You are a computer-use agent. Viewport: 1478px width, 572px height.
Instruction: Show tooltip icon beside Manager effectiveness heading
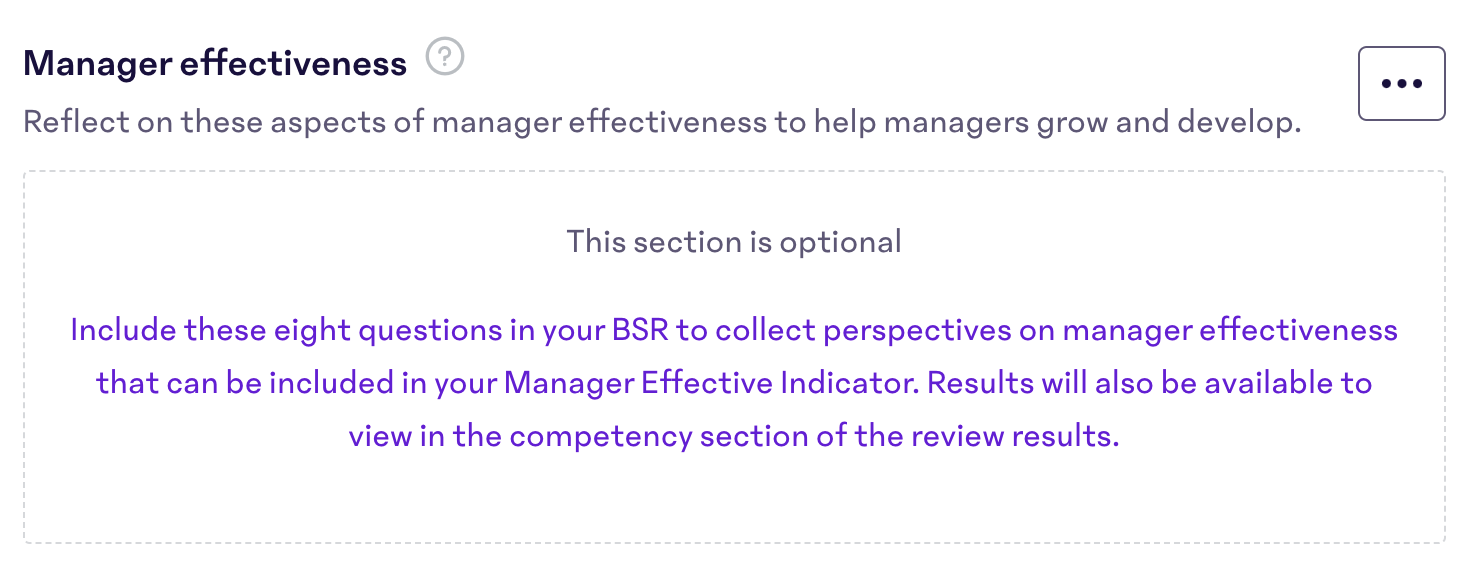point(445,57)
